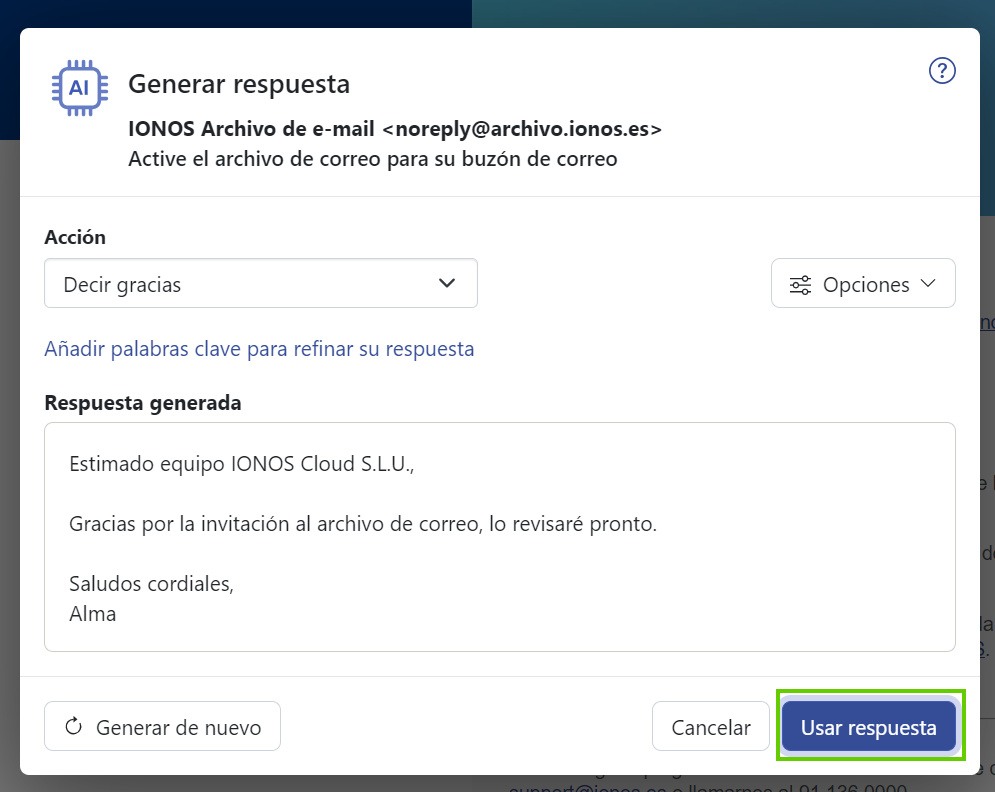Click the subject text Active el archivo de correo
This screenshot has width=995, height=792.
tap(372, 159)
